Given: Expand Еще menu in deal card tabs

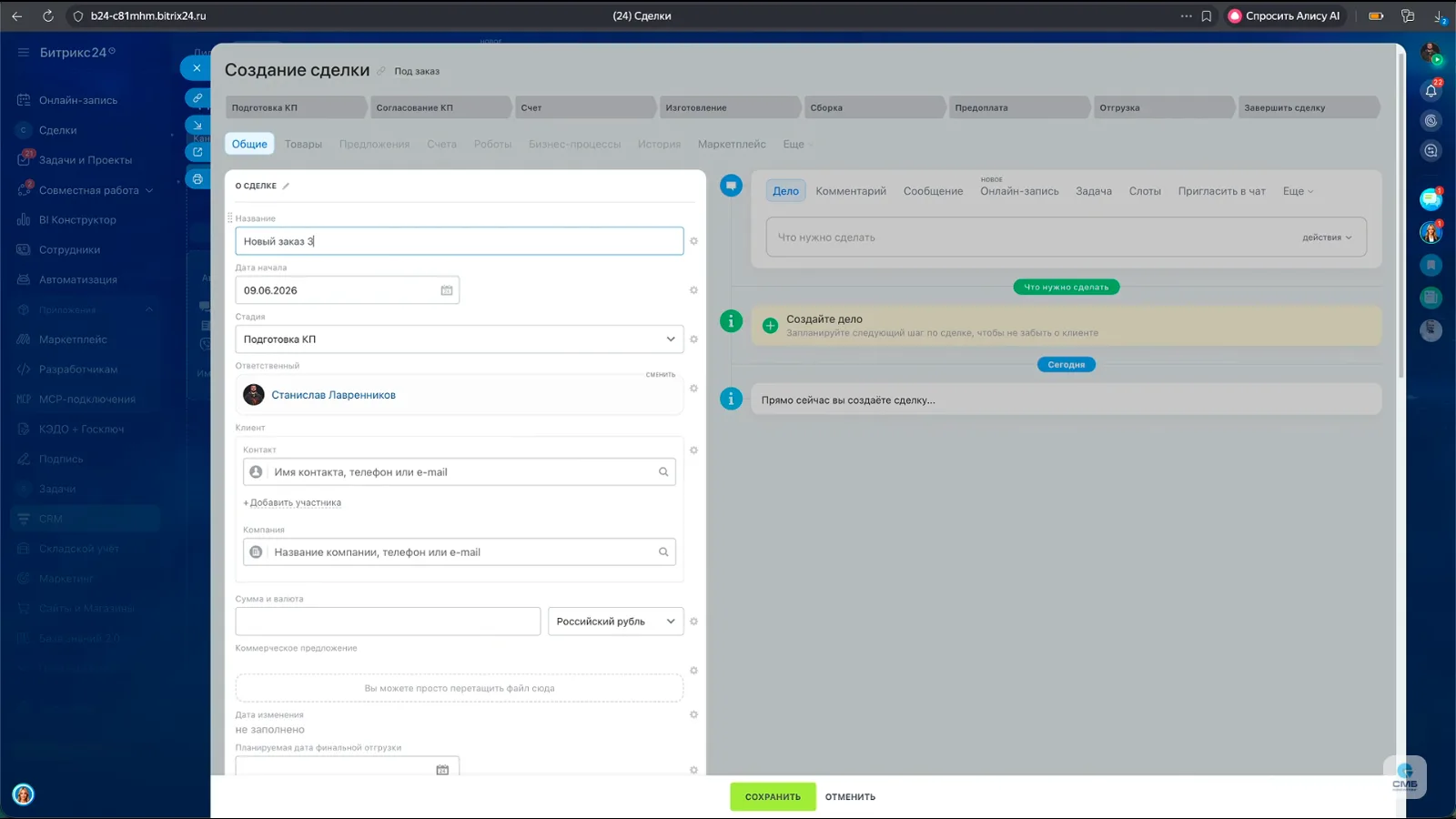Looking at the screenshot, I should (x=796, y=144).
